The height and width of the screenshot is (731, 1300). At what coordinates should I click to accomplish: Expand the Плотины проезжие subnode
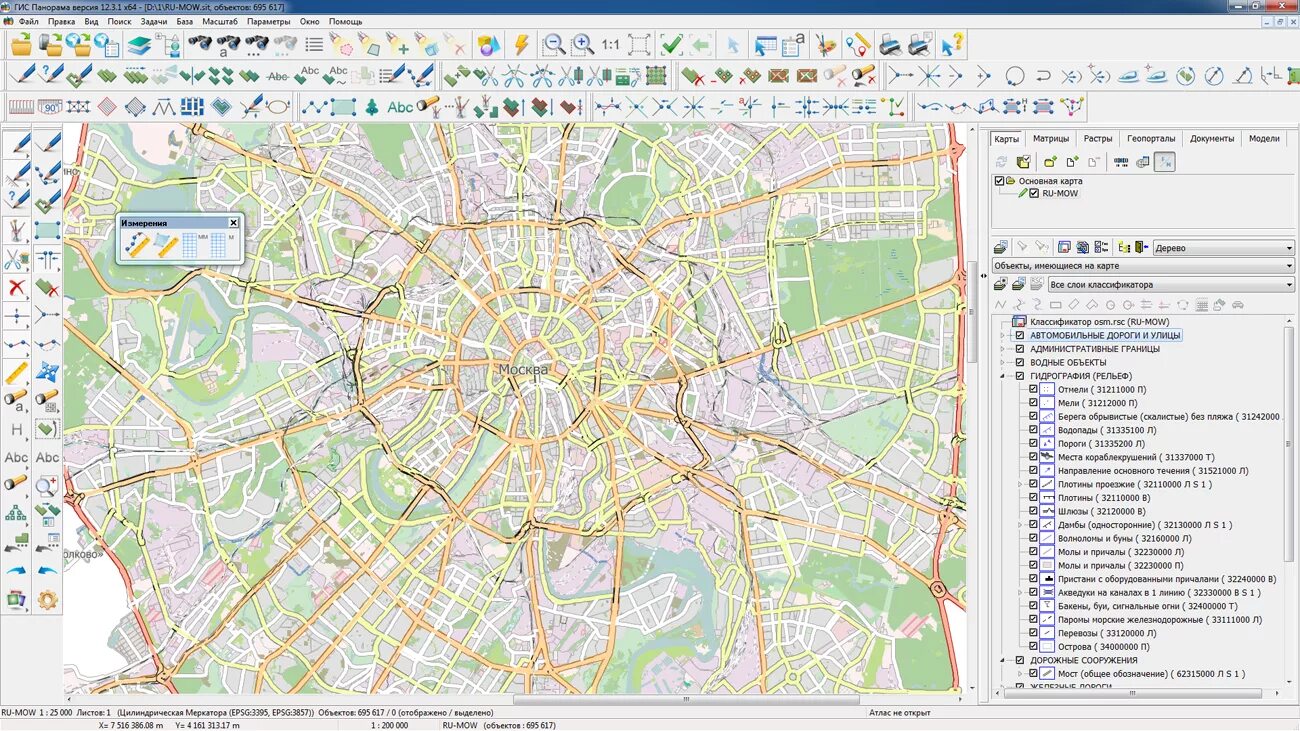pyautogui.click(x=1020, y=484)
